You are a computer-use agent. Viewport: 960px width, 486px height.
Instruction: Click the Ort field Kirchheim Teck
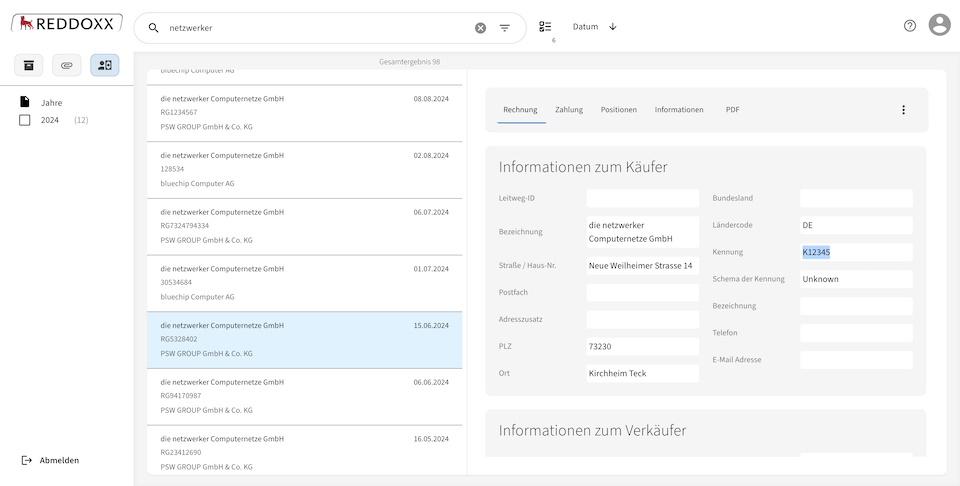[x=642, y=373]
